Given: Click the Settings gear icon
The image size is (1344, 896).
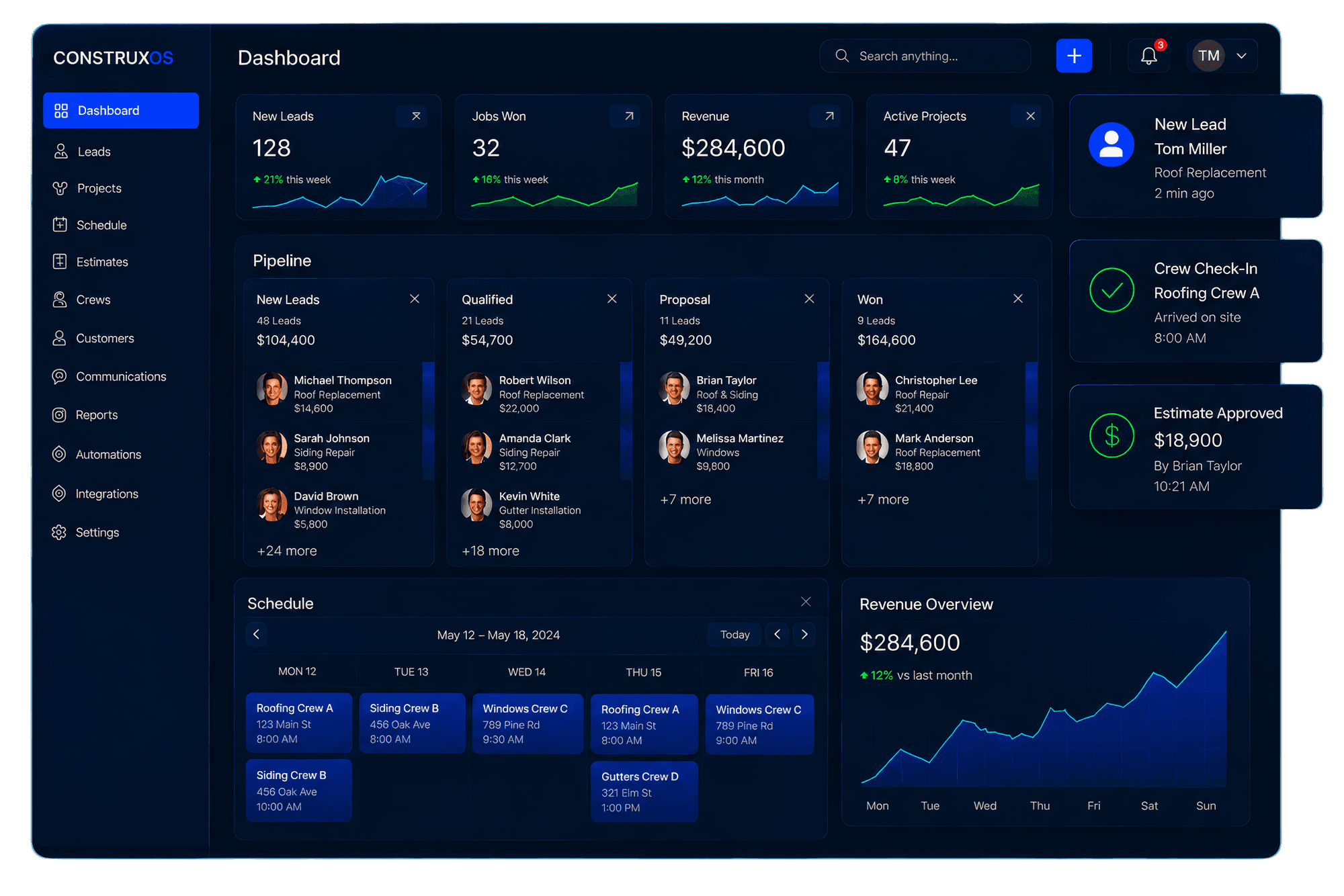Looking at the screenshot, I should click(60, 532).
